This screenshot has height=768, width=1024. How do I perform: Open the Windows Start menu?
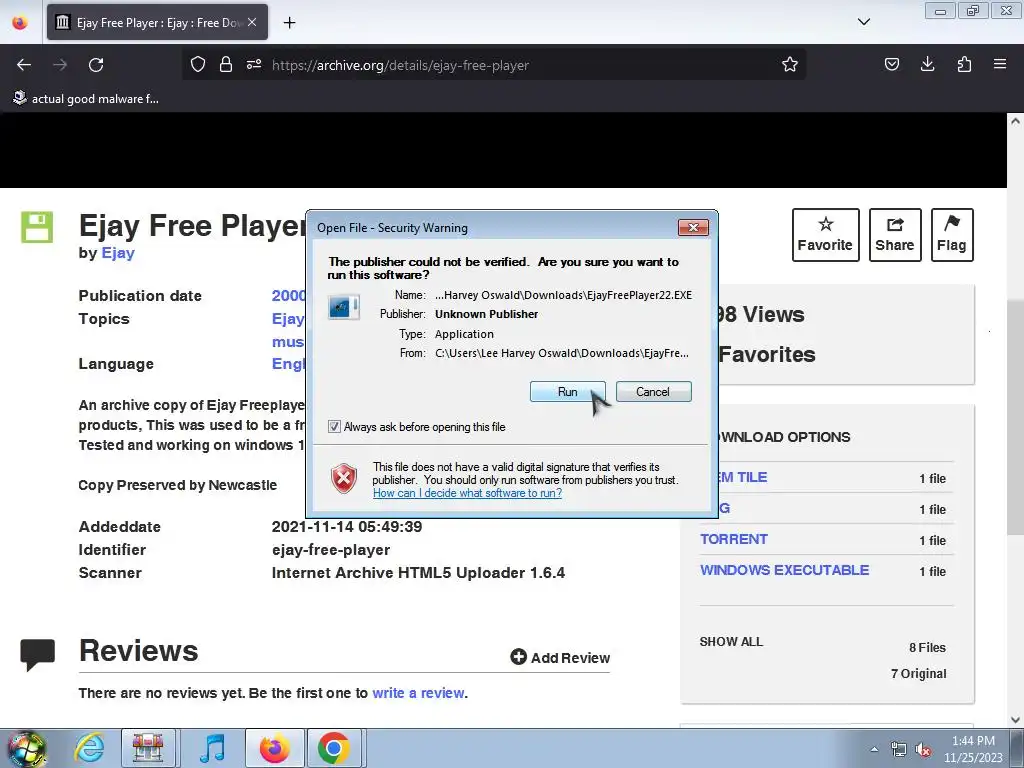(26, 748)
